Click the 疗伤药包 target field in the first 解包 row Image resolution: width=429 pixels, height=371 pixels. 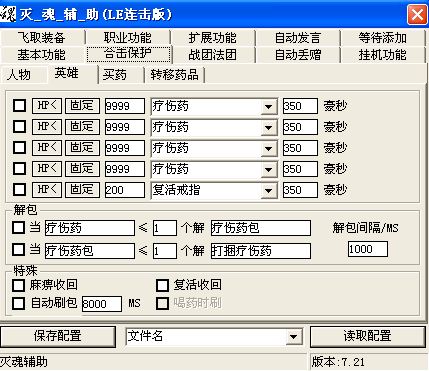261,228
